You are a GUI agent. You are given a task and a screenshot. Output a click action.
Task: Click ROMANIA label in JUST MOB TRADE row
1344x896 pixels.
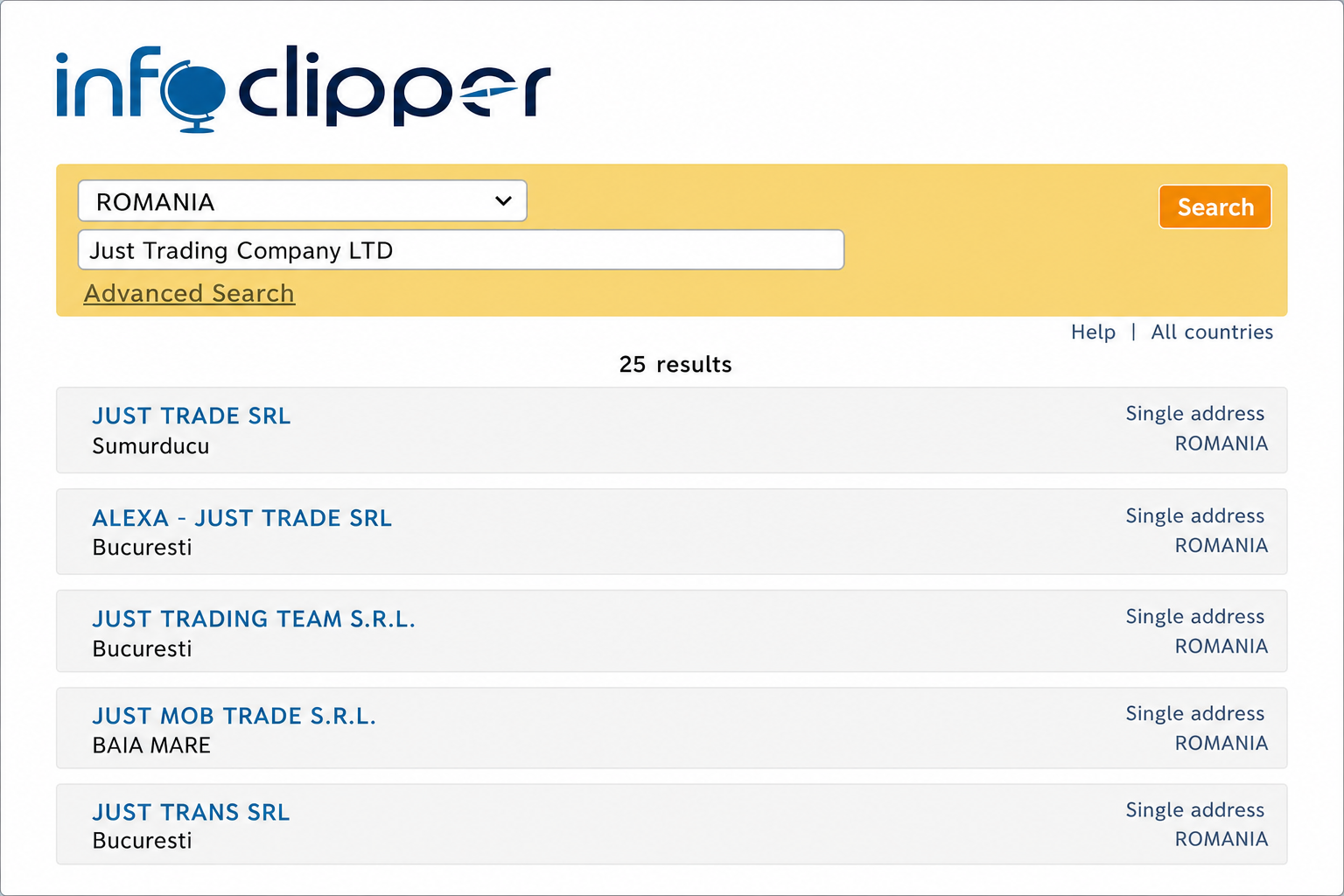[x=1221, y=743]
